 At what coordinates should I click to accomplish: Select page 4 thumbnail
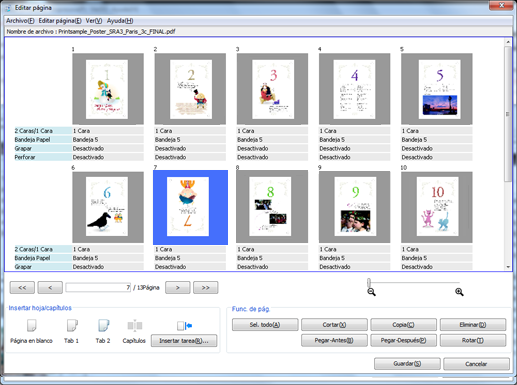coord(354,89)
